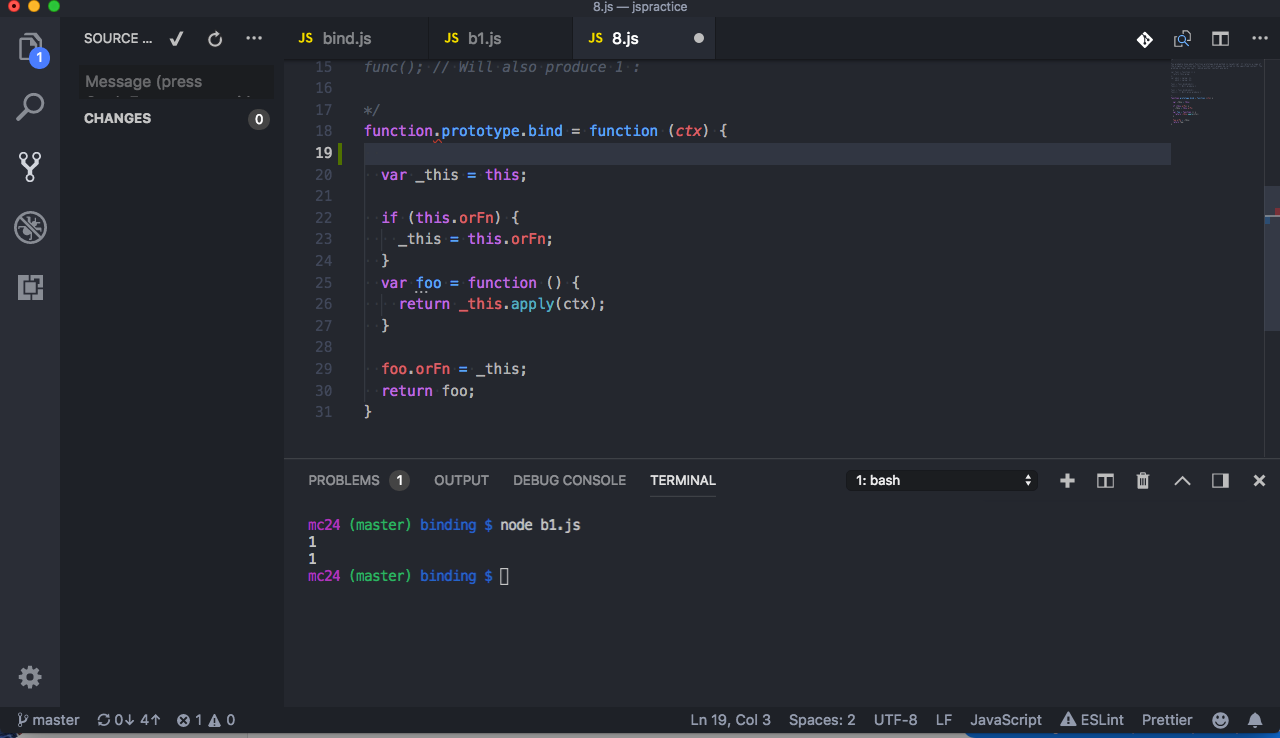This screenshot has height=738, width=1280.
Task: Click master branch in status bar
Action: [x=46, y=719]
